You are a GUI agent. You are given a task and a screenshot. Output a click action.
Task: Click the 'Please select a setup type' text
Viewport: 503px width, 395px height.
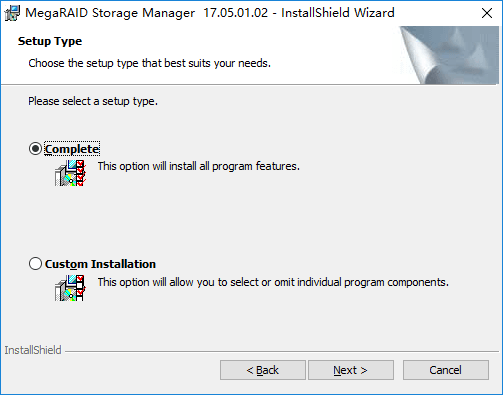tap(93, 101)
